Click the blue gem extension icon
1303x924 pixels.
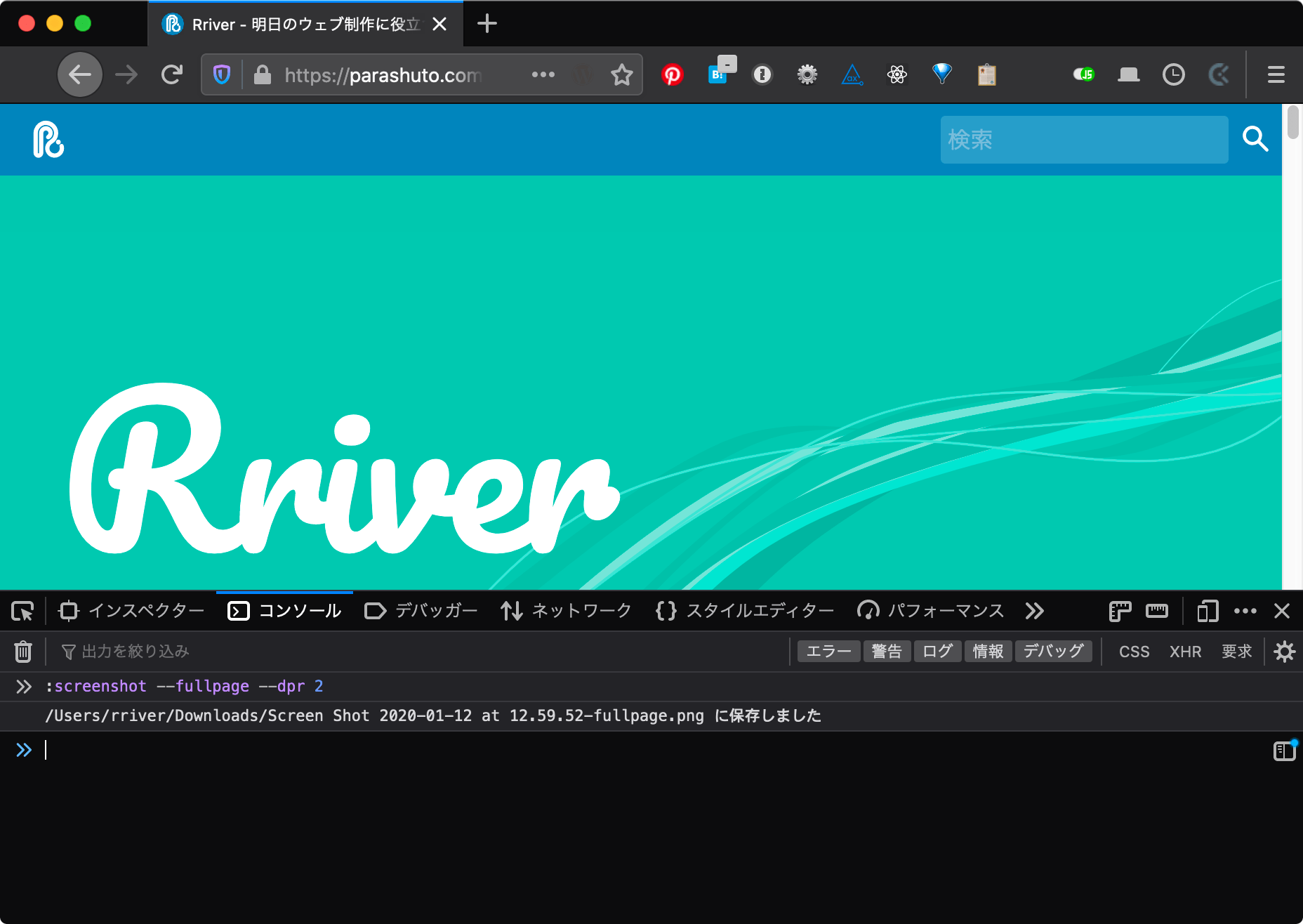pos(942,73)
